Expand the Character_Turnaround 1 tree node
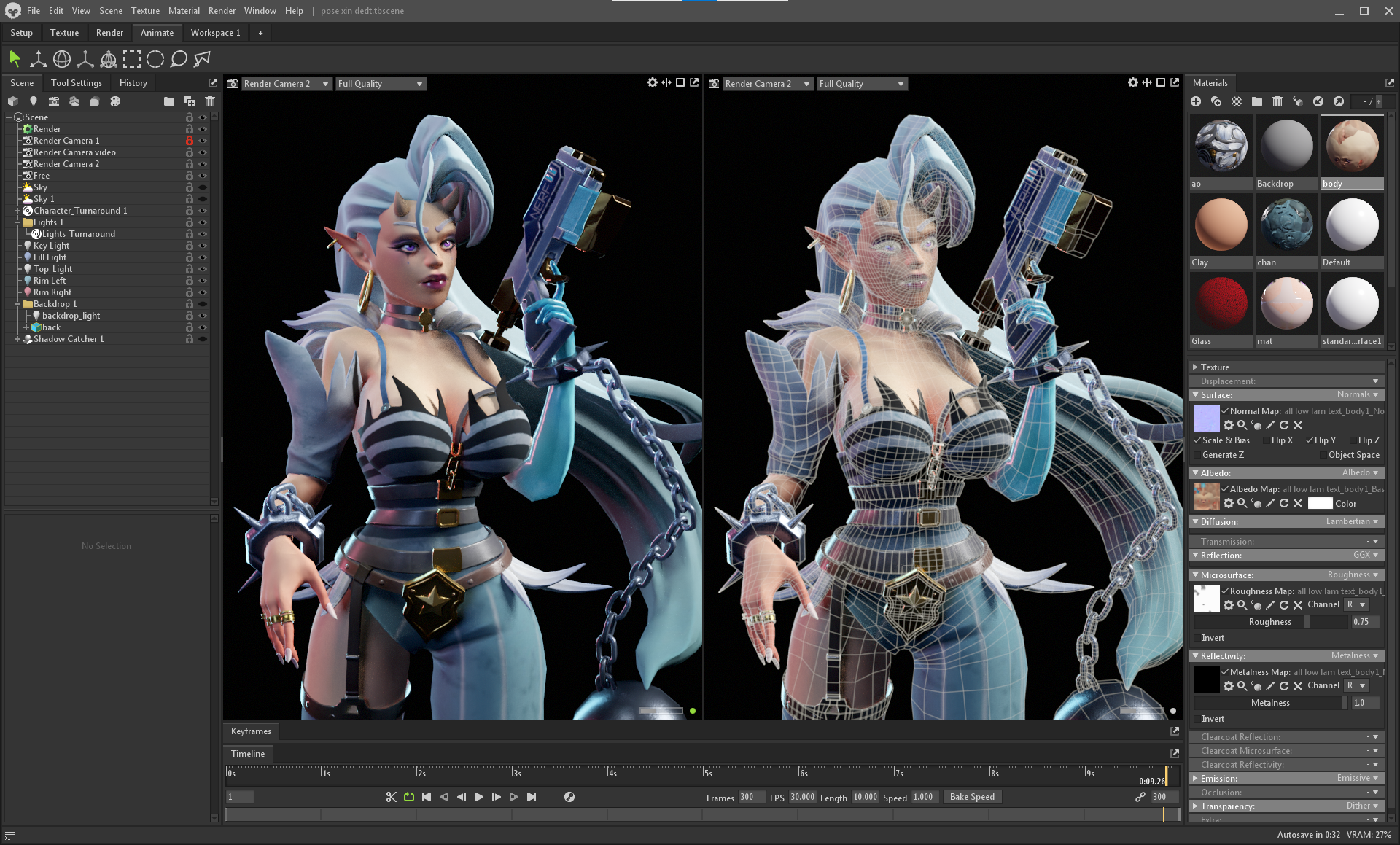 17,211
